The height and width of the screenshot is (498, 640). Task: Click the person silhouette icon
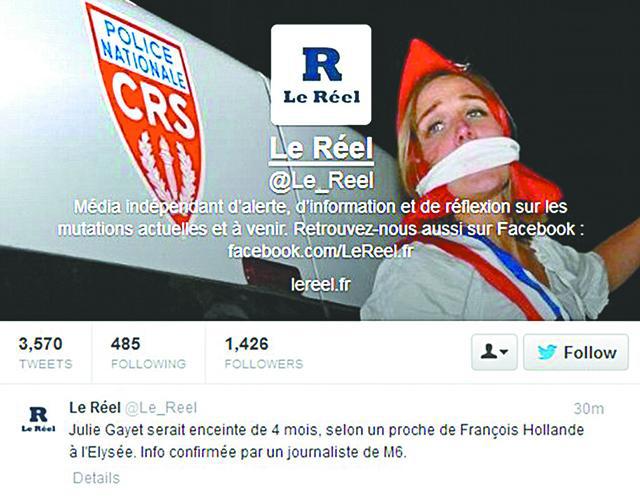[488, 352]
